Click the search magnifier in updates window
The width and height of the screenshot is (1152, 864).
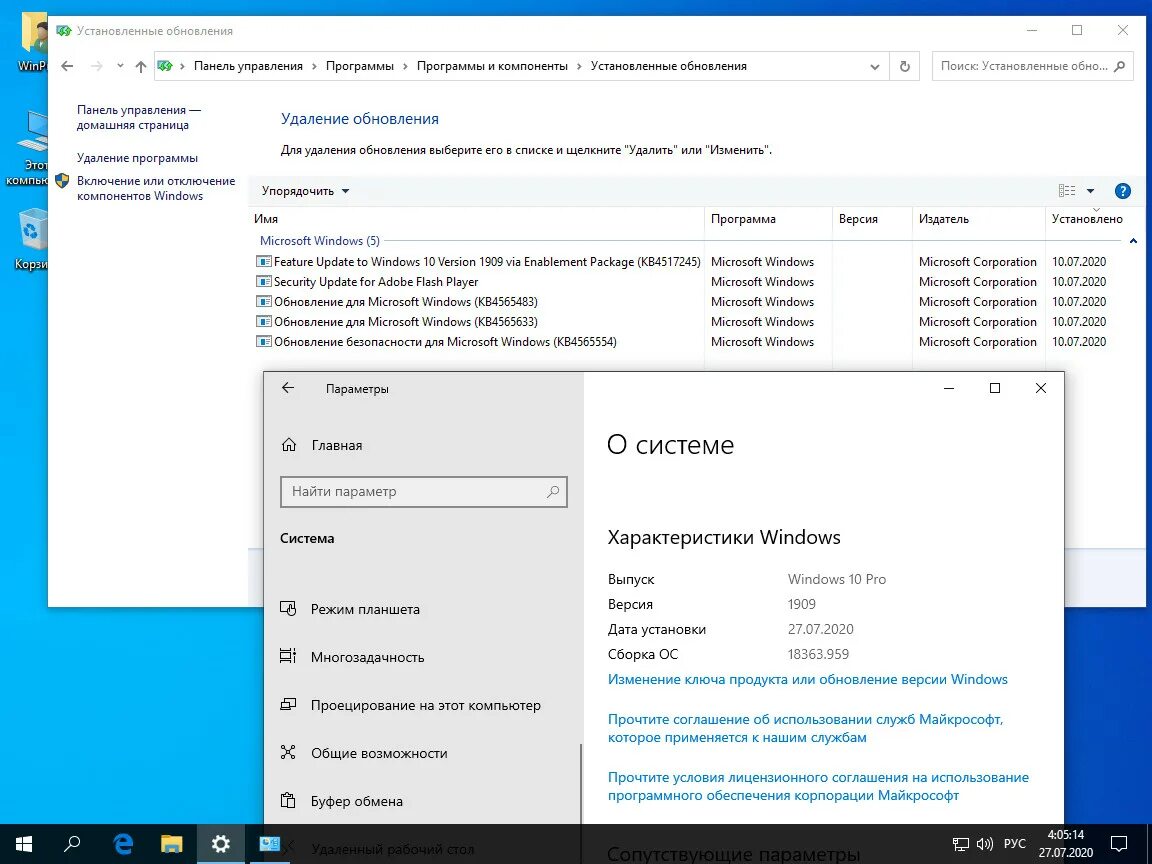(x=1120, y=66)
